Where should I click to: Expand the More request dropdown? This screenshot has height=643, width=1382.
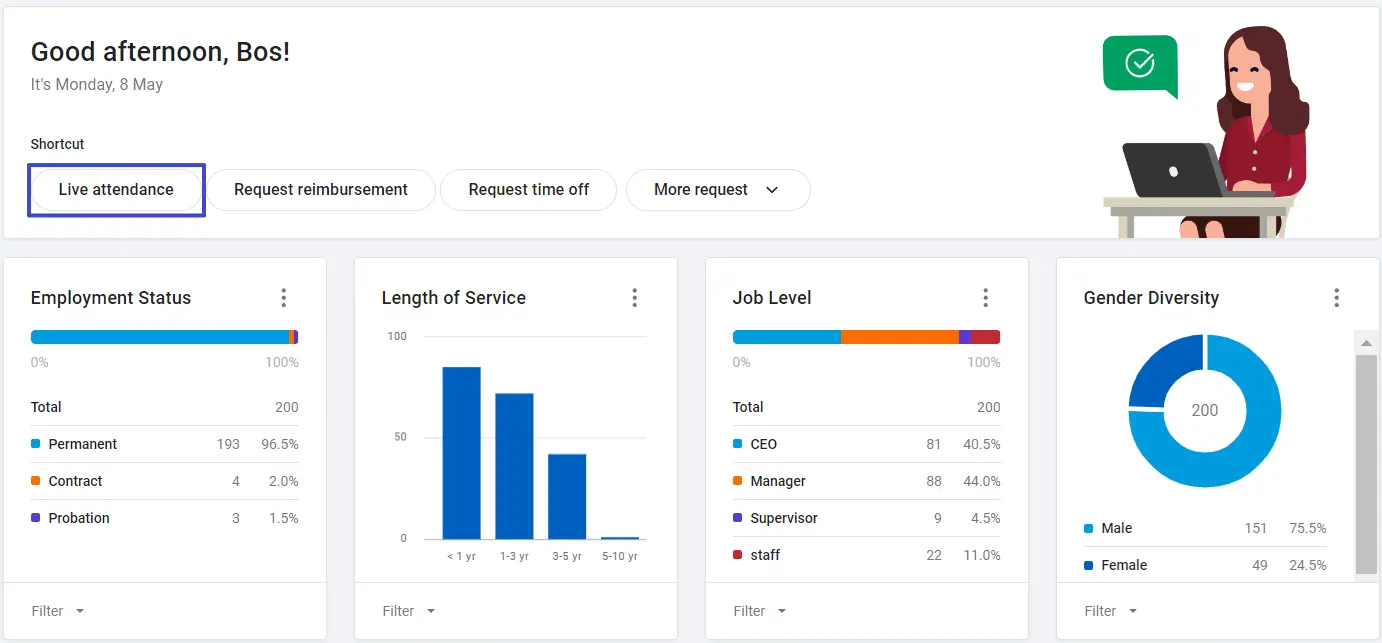point(717,190)
